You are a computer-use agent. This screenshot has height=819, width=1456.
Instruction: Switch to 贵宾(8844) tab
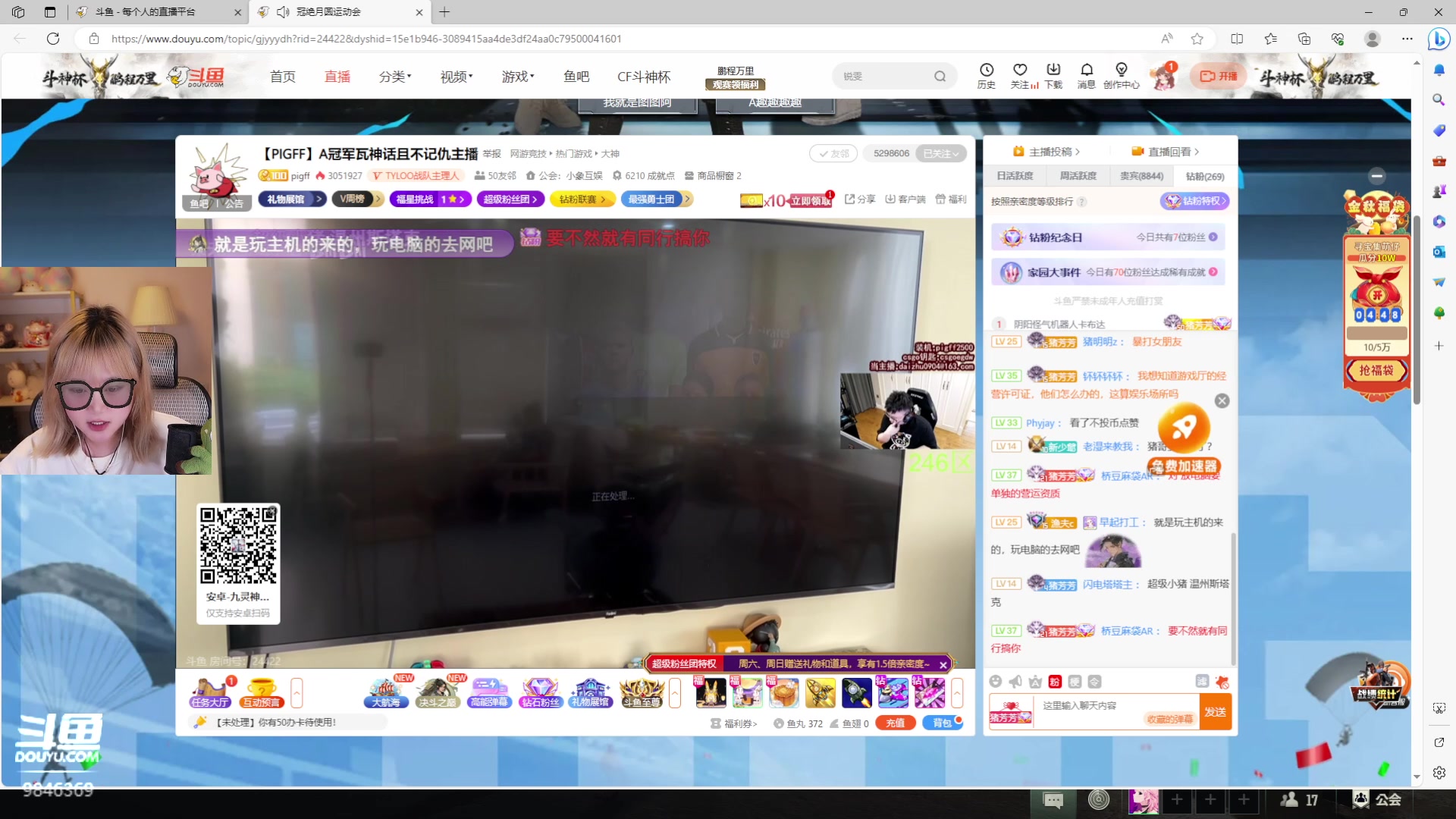pyautogui.click(x=1141, y=176)
